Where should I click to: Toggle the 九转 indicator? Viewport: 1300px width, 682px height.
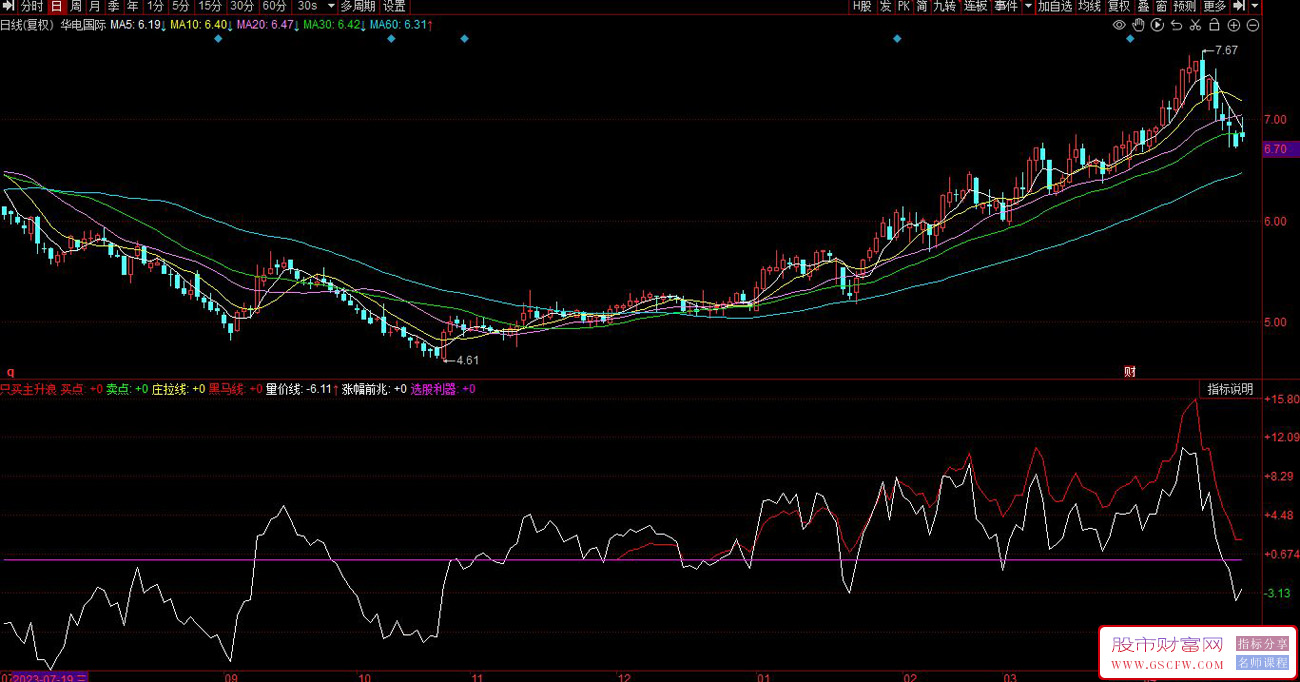click(x=945, y=6)
